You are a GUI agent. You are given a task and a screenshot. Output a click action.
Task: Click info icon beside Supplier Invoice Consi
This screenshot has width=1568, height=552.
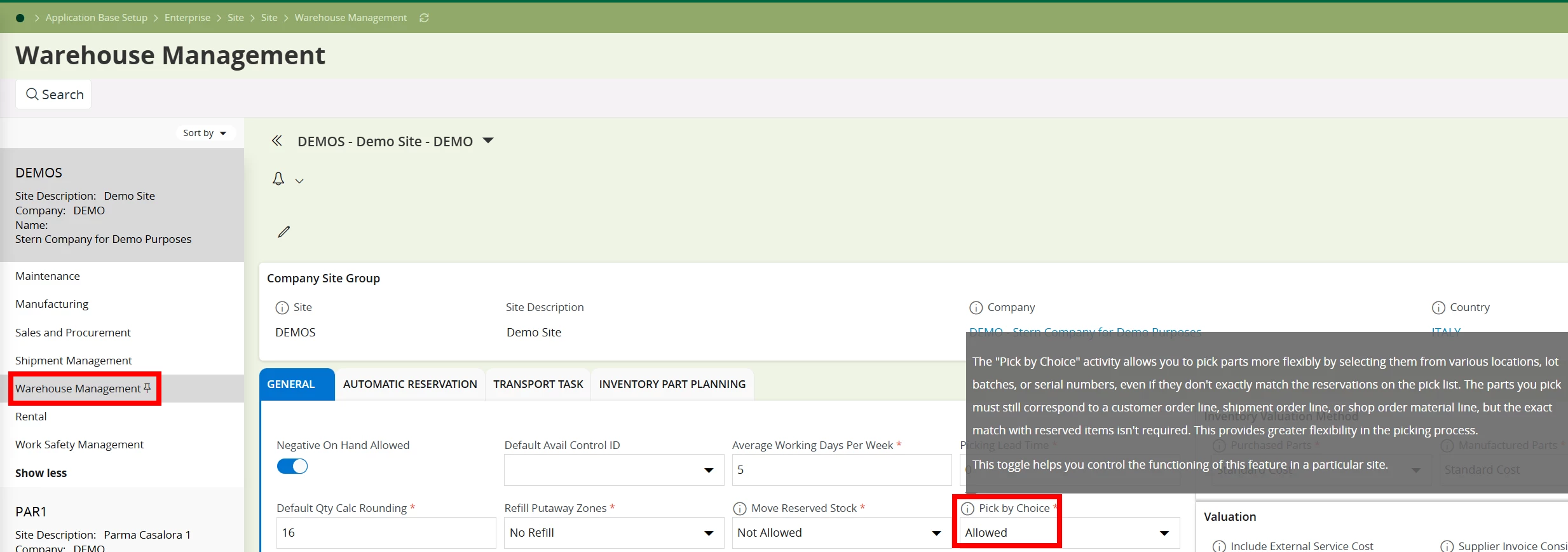click(x=1447, y=546)
